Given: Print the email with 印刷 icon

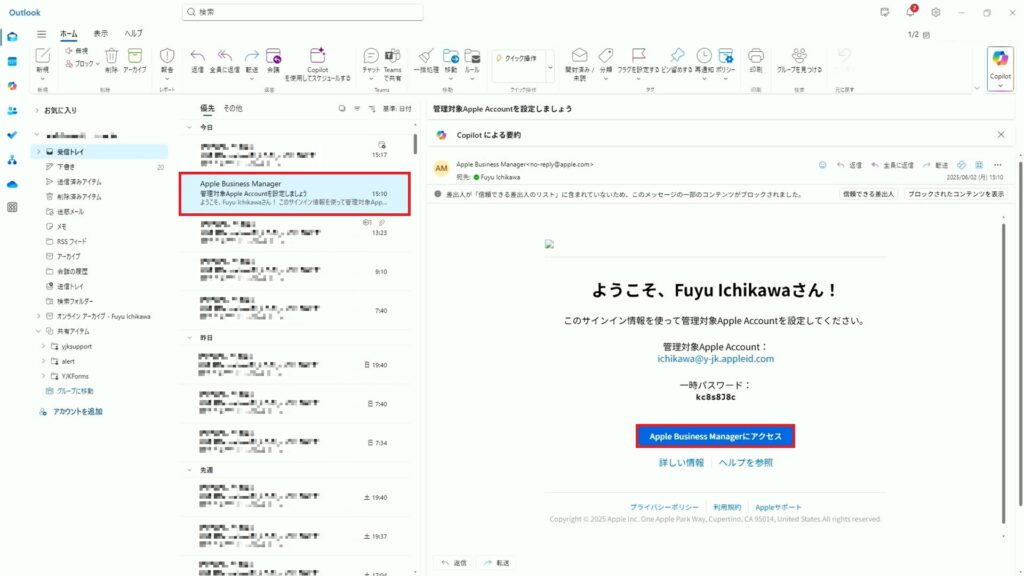Looking at the screenshot, I should click(756, 56).
